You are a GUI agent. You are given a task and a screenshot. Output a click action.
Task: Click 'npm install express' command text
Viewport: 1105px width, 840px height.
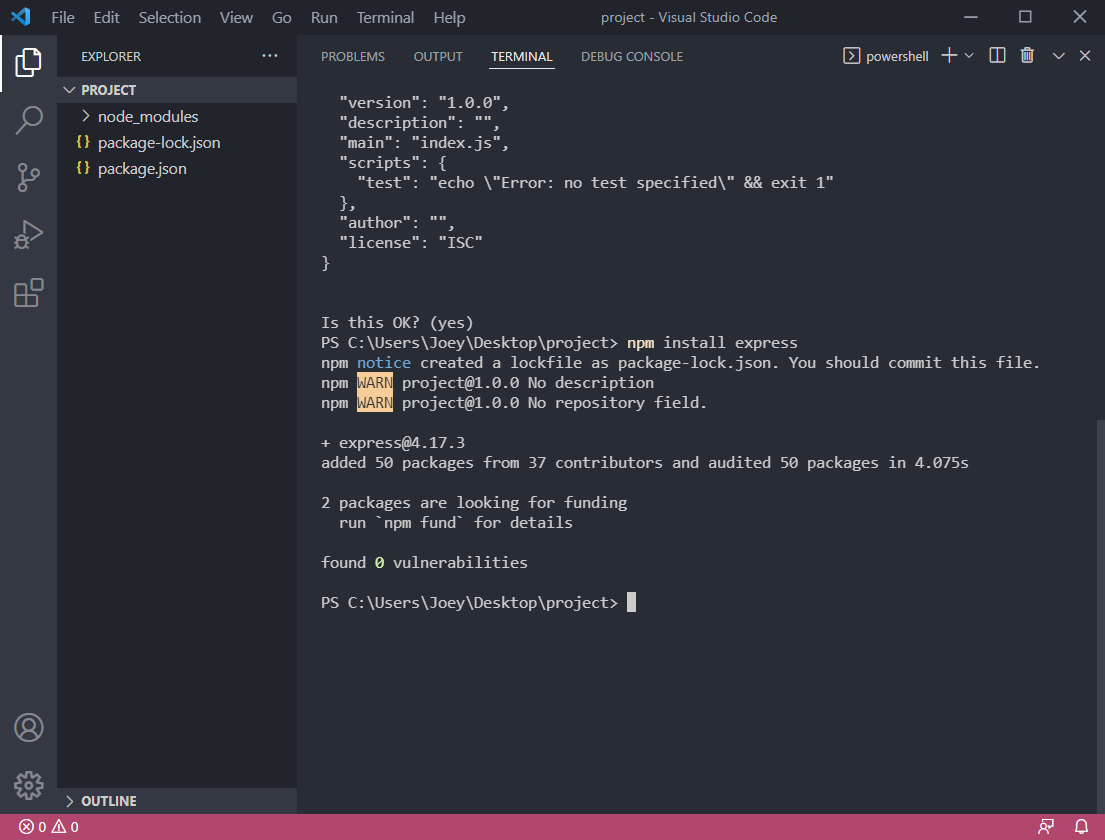pos(712,342)
